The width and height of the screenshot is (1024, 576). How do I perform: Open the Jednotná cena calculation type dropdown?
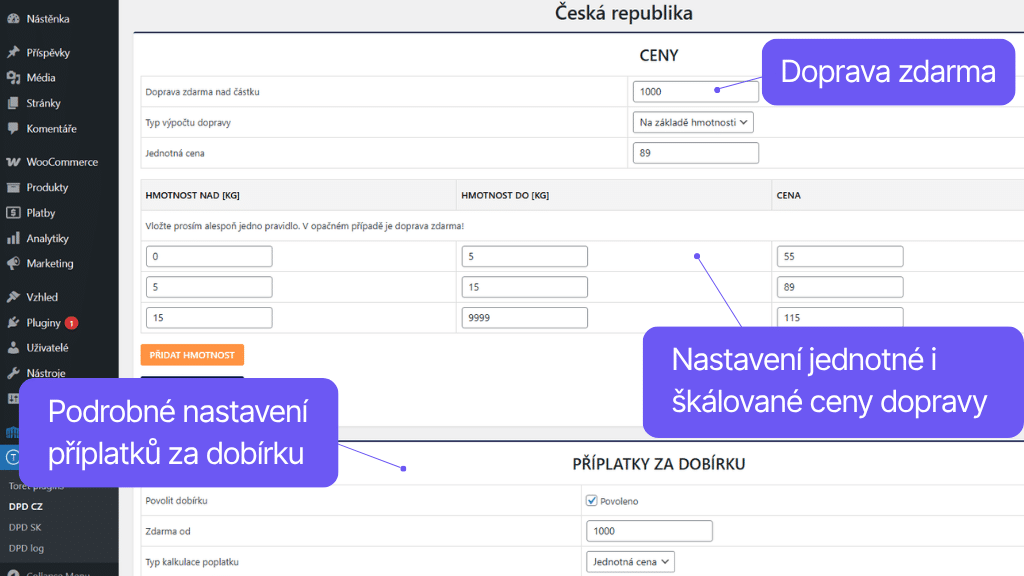tap(630, 561)
